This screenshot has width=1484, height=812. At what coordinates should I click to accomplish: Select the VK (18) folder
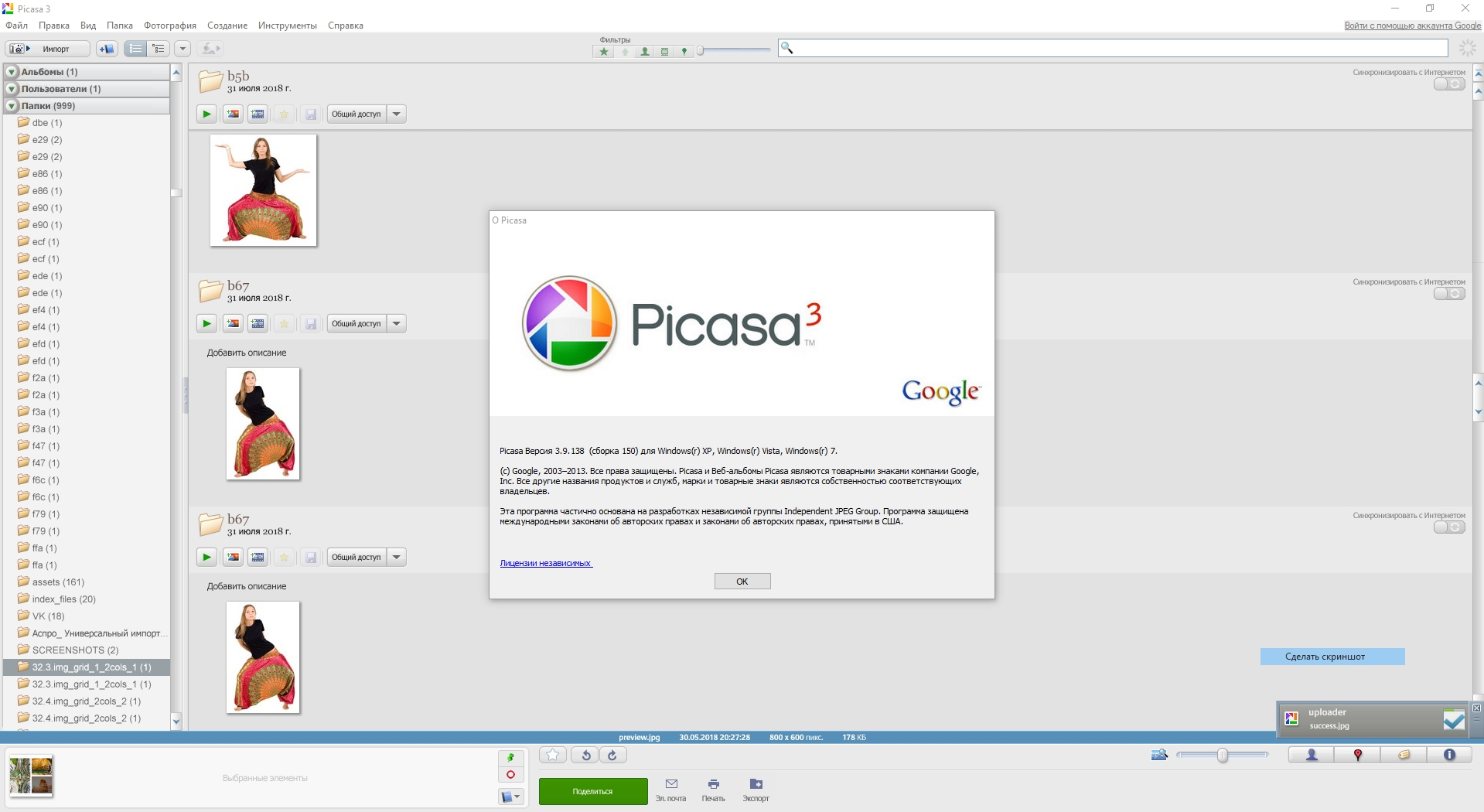[x=87, y=616]
